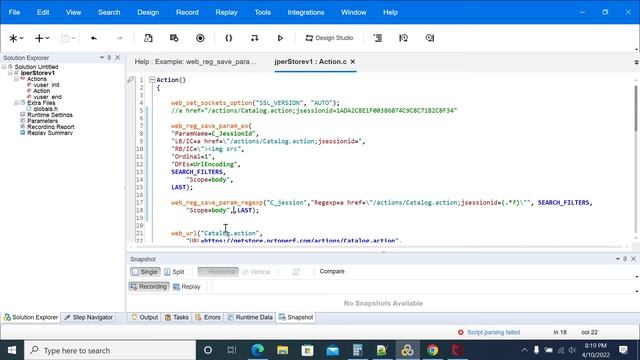Click the Windows search box
This screenshot has width=640, height=360.
click(x=111, y=350)
